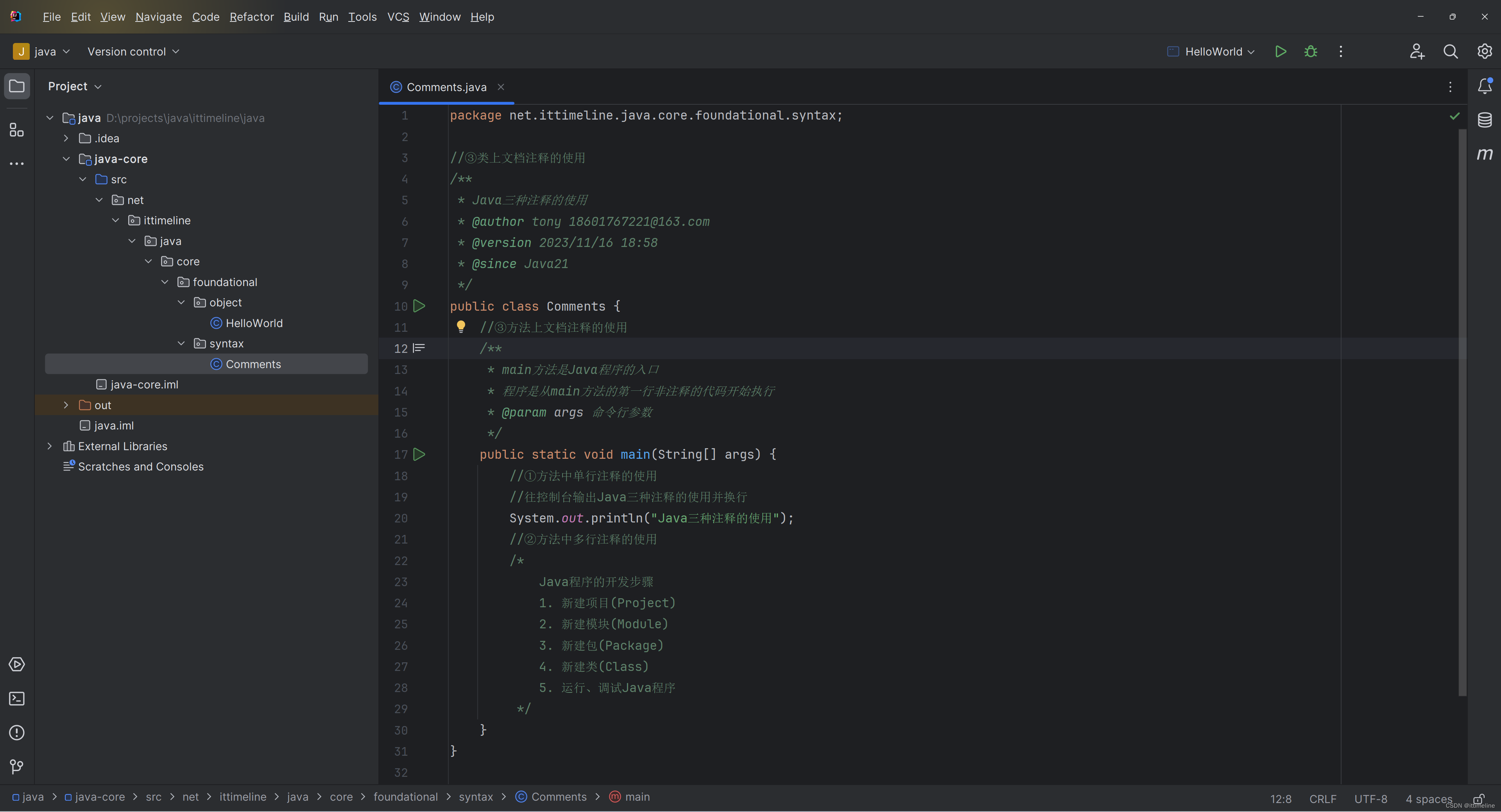
Task: Open the Maven tool window
Action: click(x=1485, y=154)
